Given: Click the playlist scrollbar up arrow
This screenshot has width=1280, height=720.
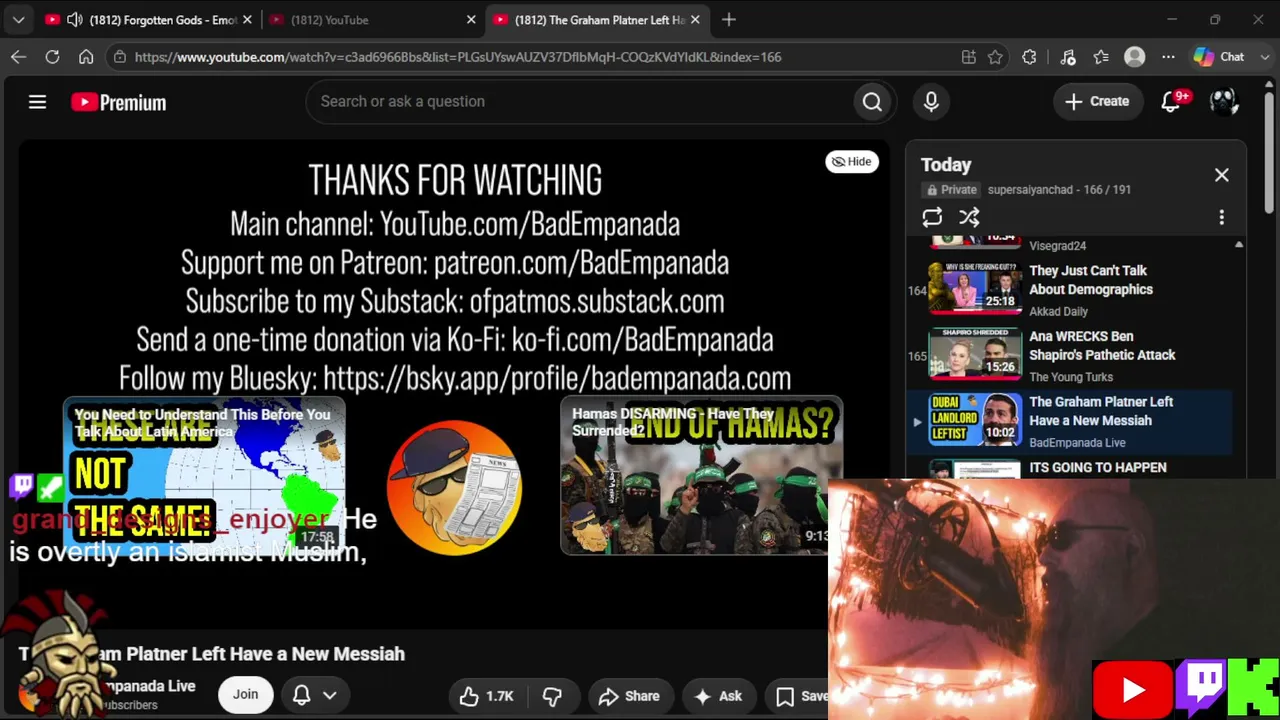Looking at the screenshot, I should click(1239, 245).
